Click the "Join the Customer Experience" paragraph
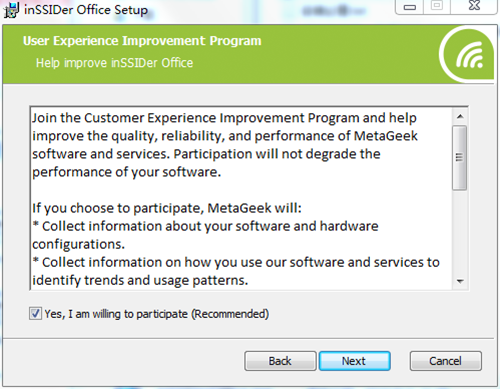The width and height of the screenshot is (500, 389). (225, 145)
